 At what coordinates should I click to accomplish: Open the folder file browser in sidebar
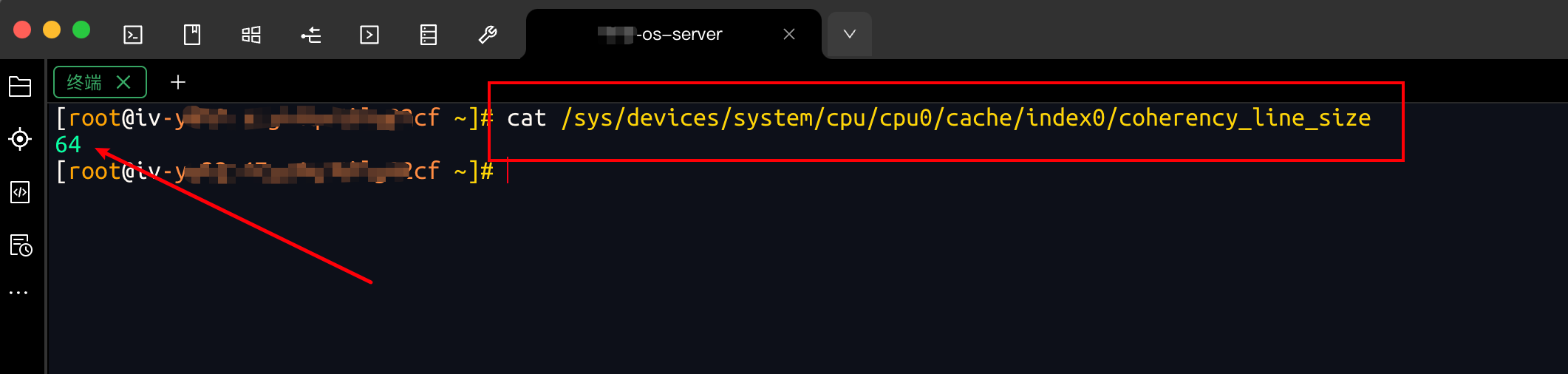(x=20, y=86)
